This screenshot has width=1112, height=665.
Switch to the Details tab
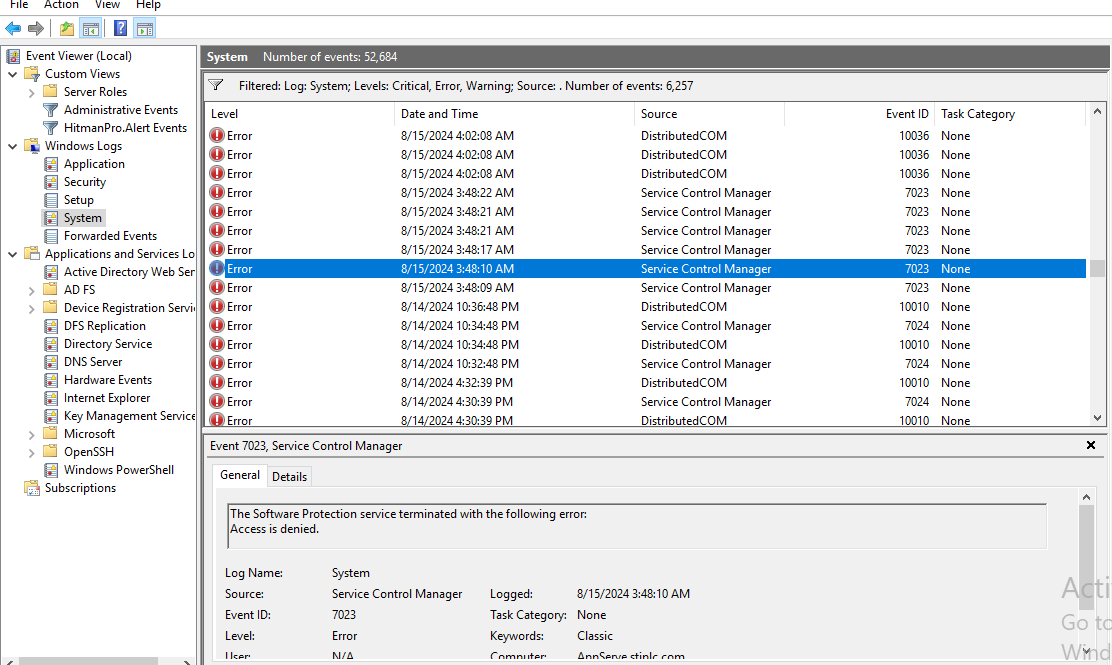click(289, 476)
